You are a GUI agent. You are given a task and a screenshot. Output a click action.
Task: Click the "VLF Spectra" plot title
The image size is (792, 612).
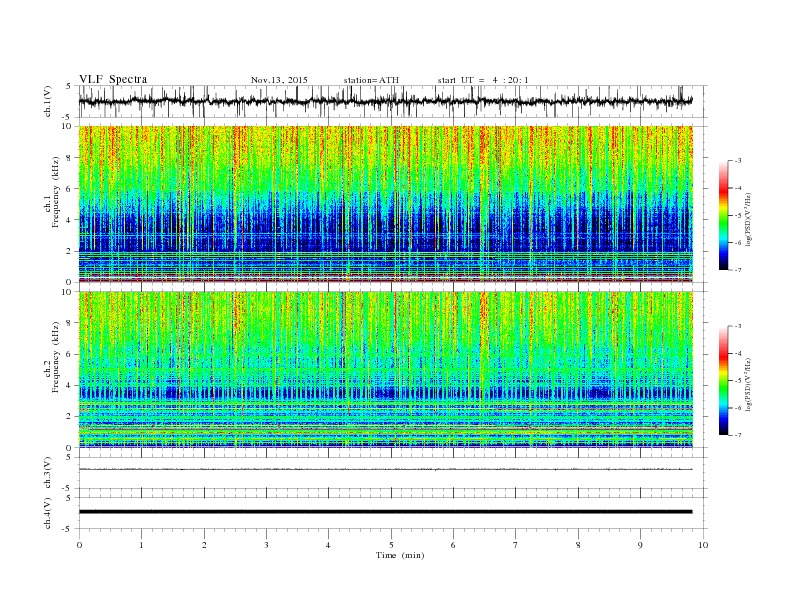[x=113, y=79]
